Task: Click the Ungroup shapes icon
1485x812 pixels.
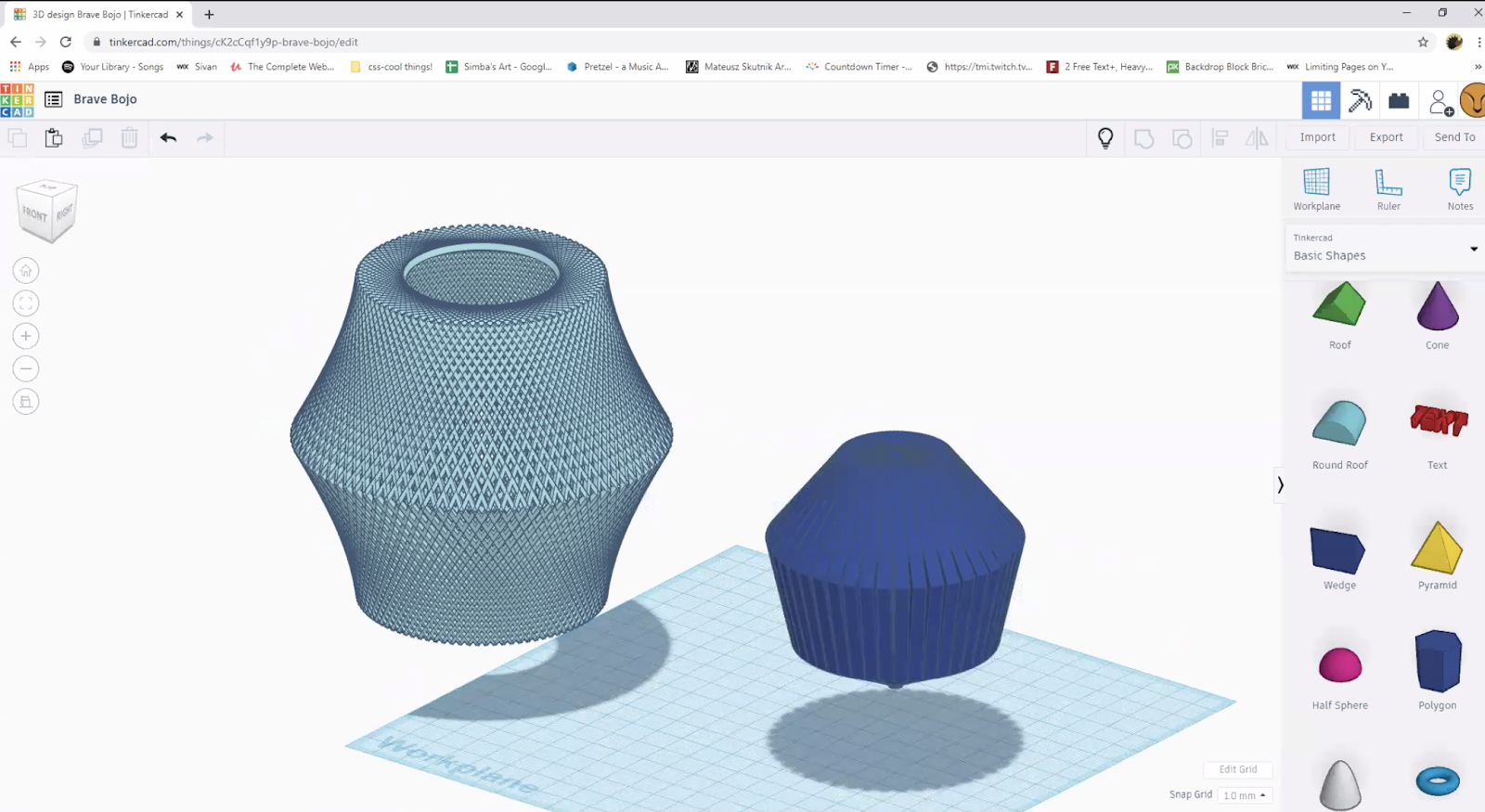Action: [x=1182, y=138]
